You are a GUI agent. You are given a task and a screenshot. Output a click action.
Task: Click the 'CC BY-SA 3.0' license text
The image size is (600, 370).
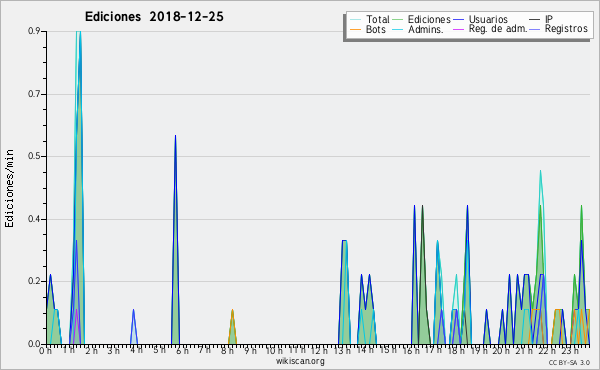(569, 363)
